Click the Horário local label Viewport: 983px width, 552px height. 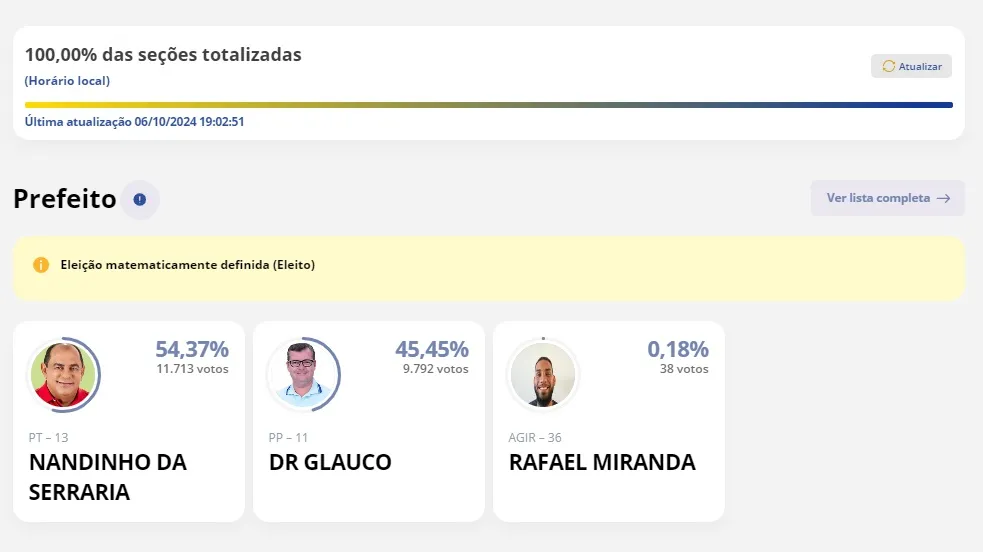[67, 81]
